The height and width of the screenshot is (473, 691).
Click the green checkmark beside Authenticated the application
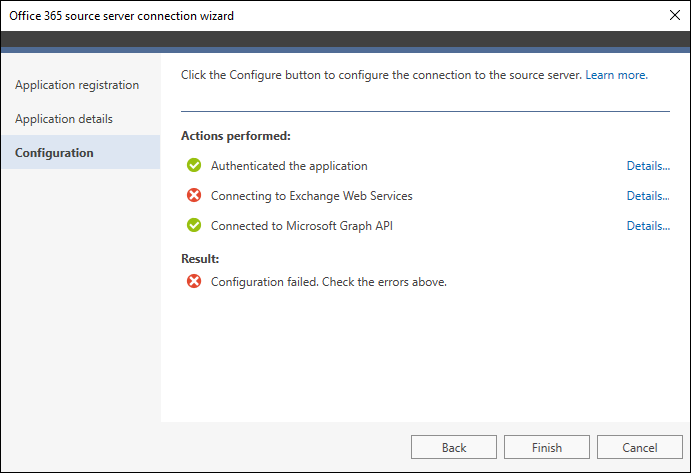pyautogui.click(x=194, y=165)
